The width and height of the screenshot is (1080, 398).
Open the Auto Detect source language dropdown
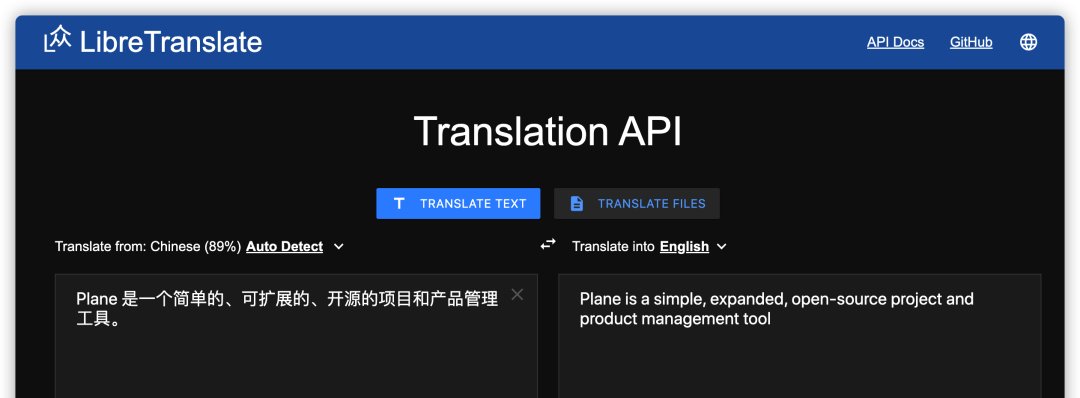[295, 246]
